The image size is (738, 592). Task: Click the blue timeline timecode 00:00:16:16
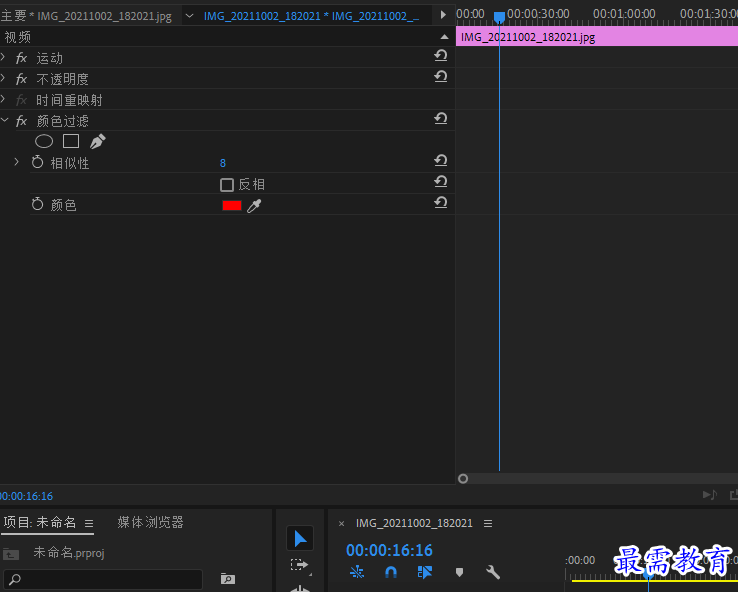point(389,550)
